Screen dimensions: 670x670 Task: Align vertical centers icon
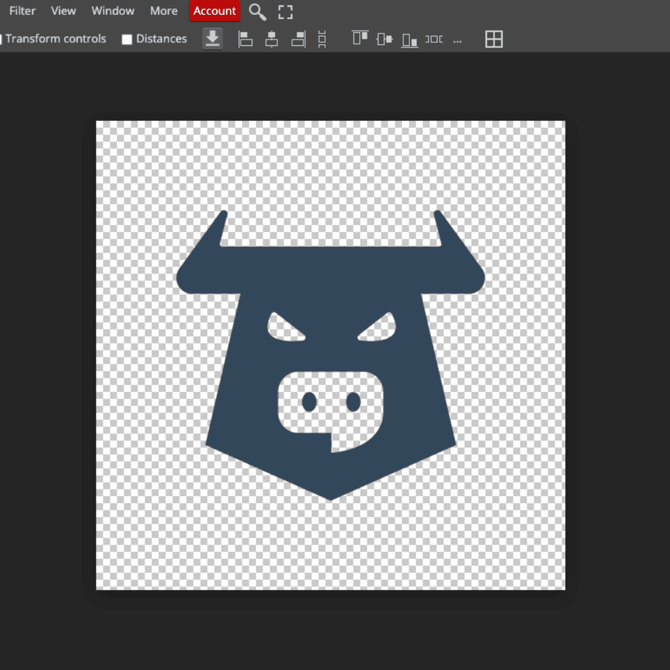(x=385, y=39)
